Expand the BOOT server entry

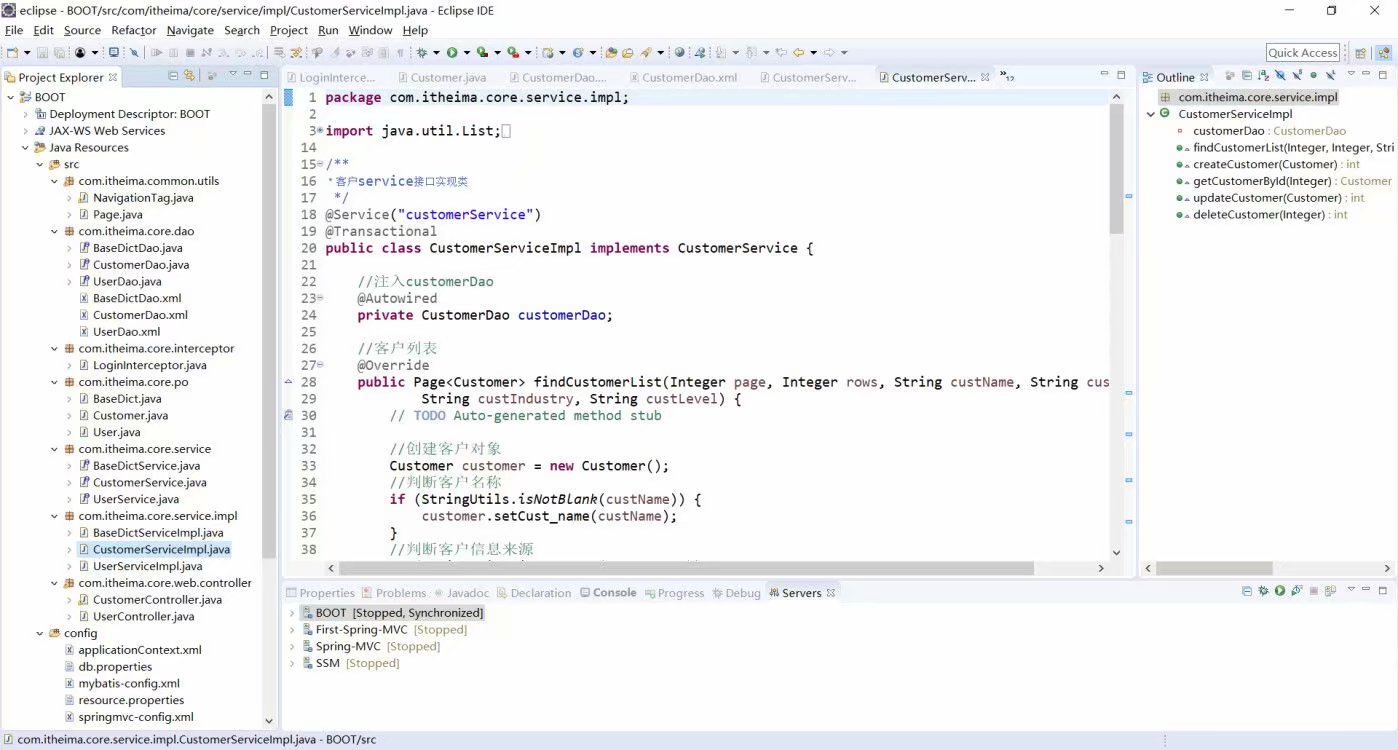292,613
